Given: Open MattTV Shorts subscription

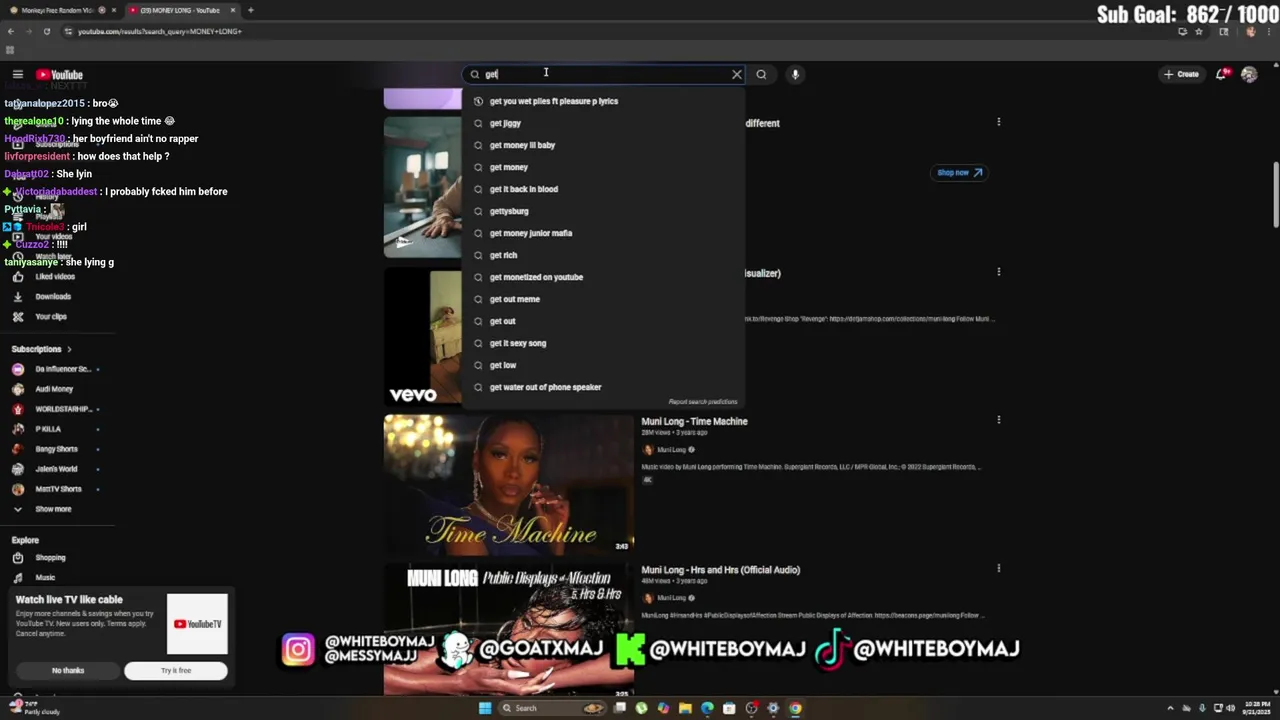Looking at the screenshot, I should pos(57,489).
